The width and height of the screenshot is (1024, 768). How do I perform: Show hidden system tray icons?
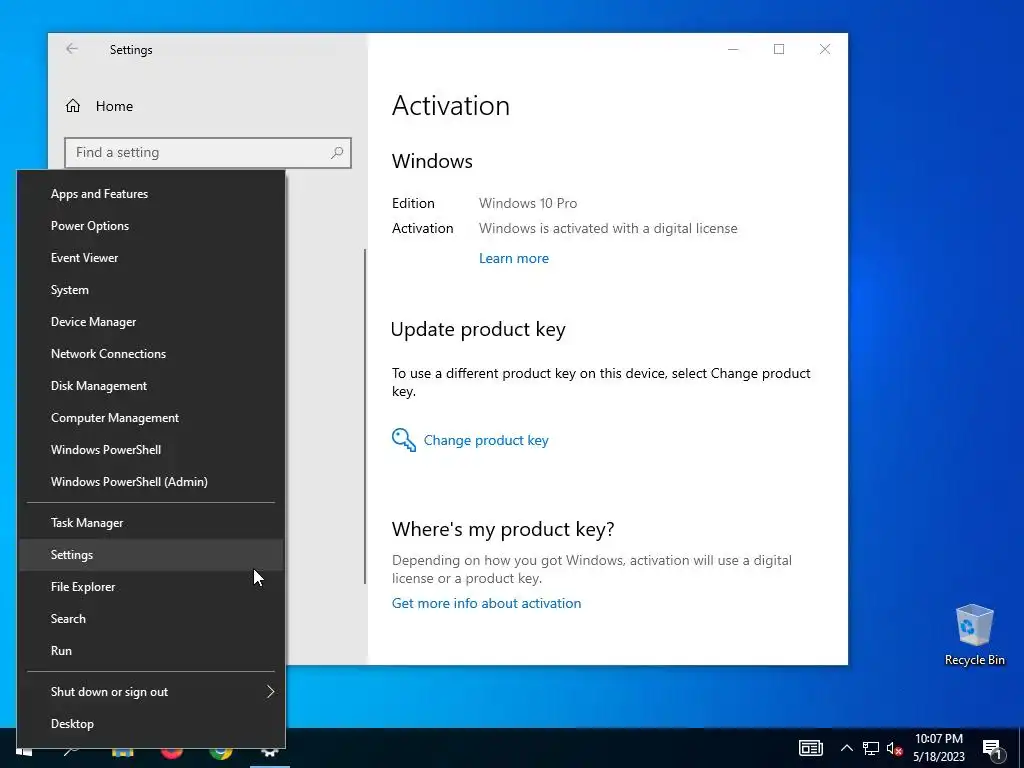(846, 748)
